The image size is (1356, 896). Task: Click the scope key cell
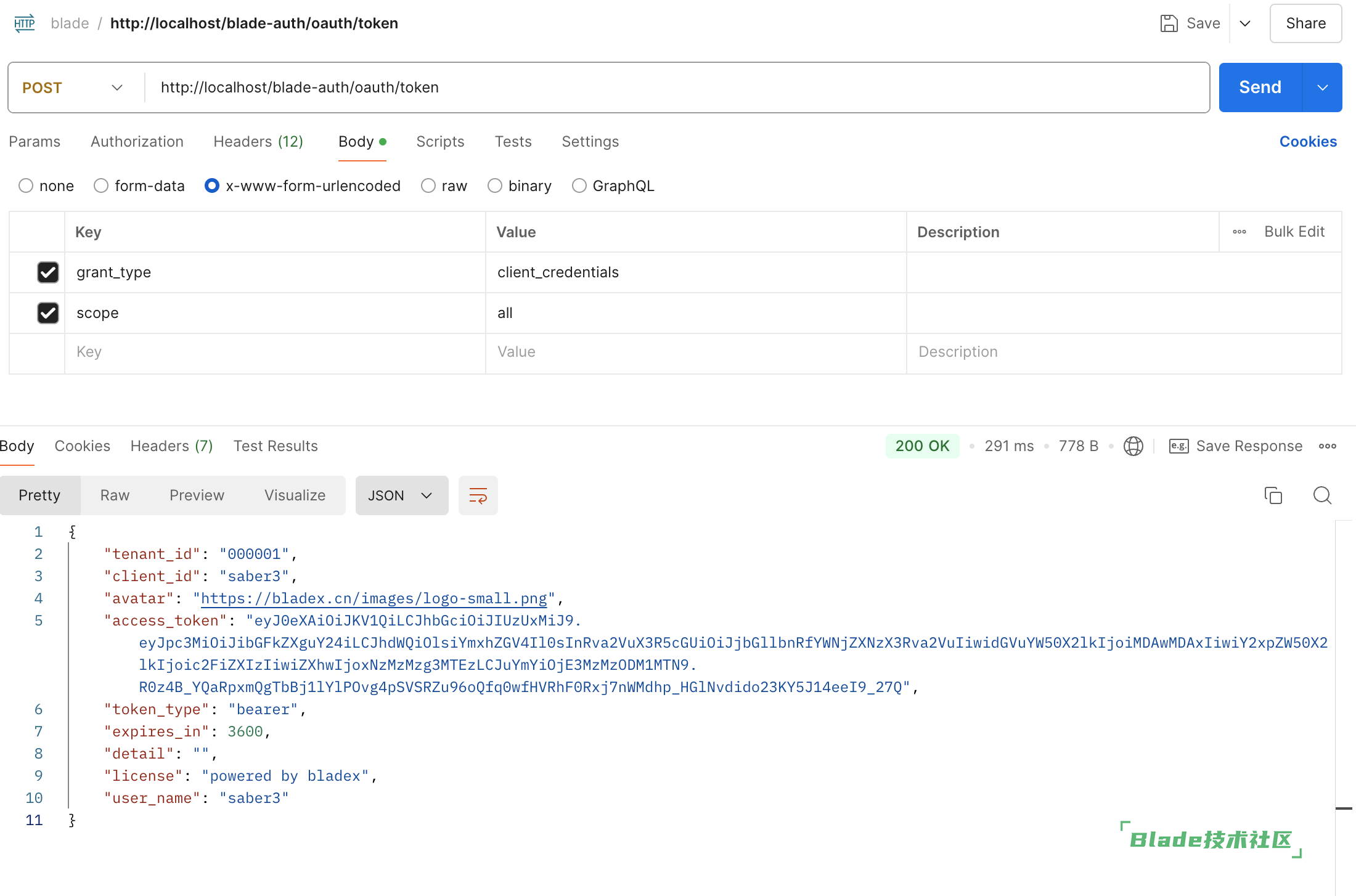[275, 313]
